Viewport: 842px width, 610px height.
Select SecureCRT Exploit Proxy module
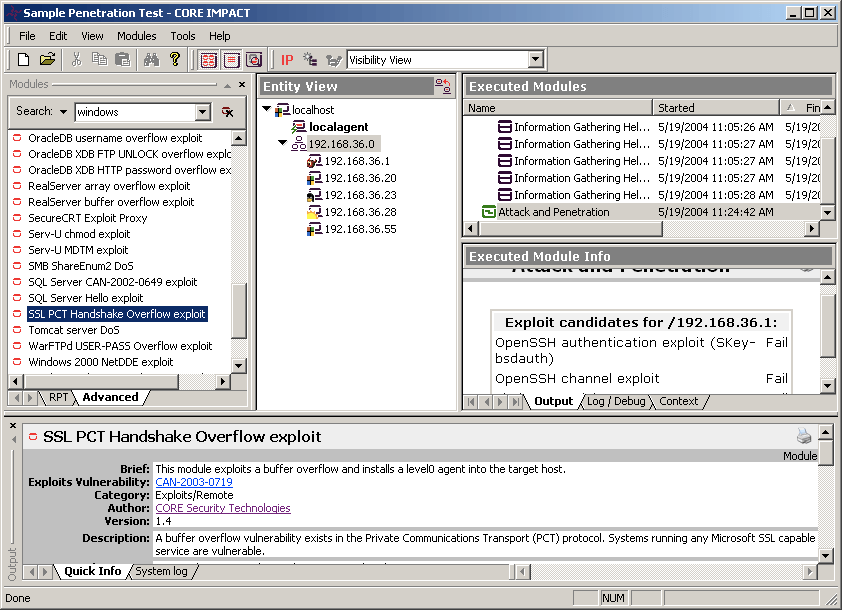pyautogui.click(x=88, y=218)
